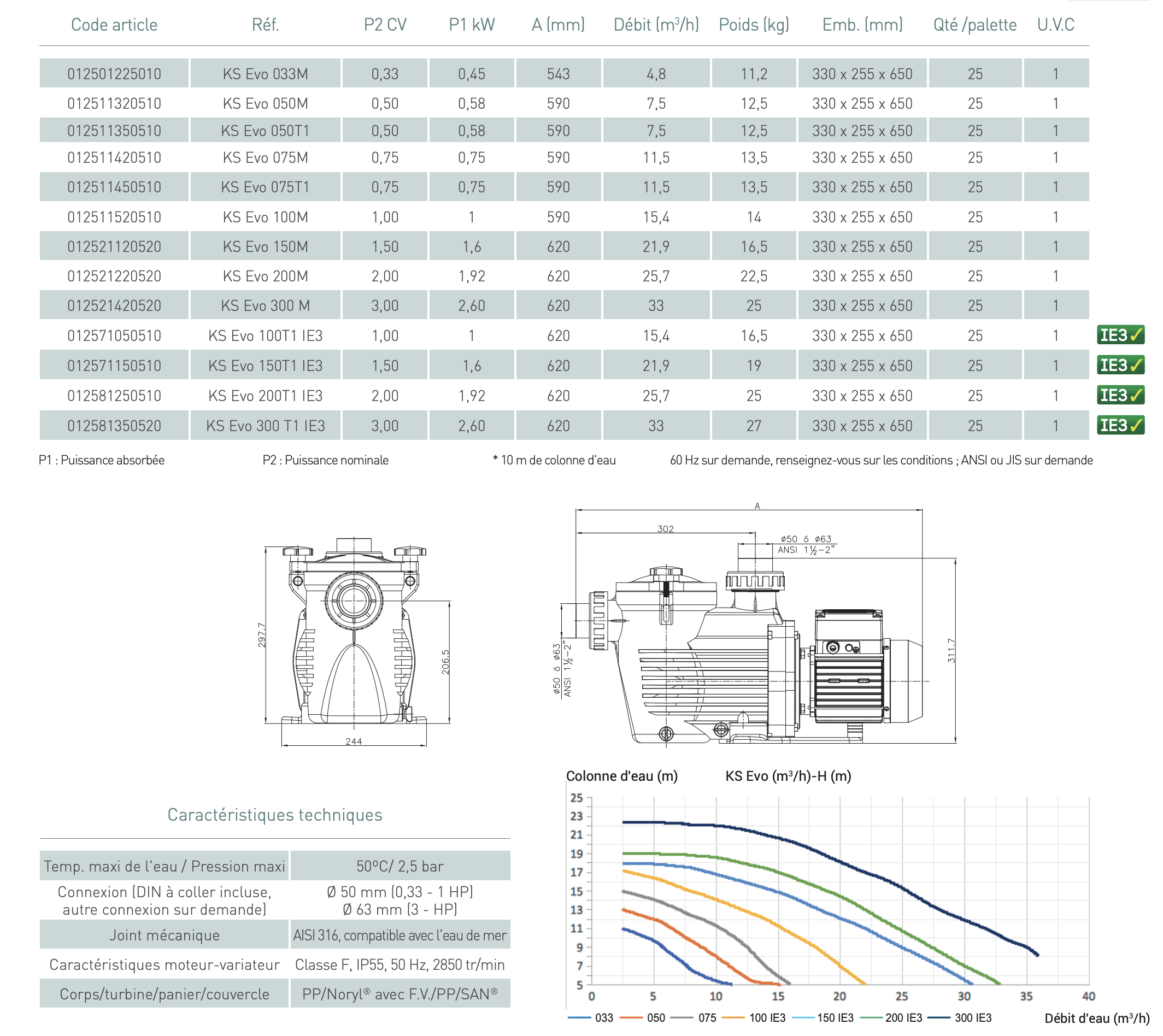The height and width of the screenshot is (1036, 1163).
Task: Click the 'P2 : Puissance nominale' footnote
Action: pos(325,460)
